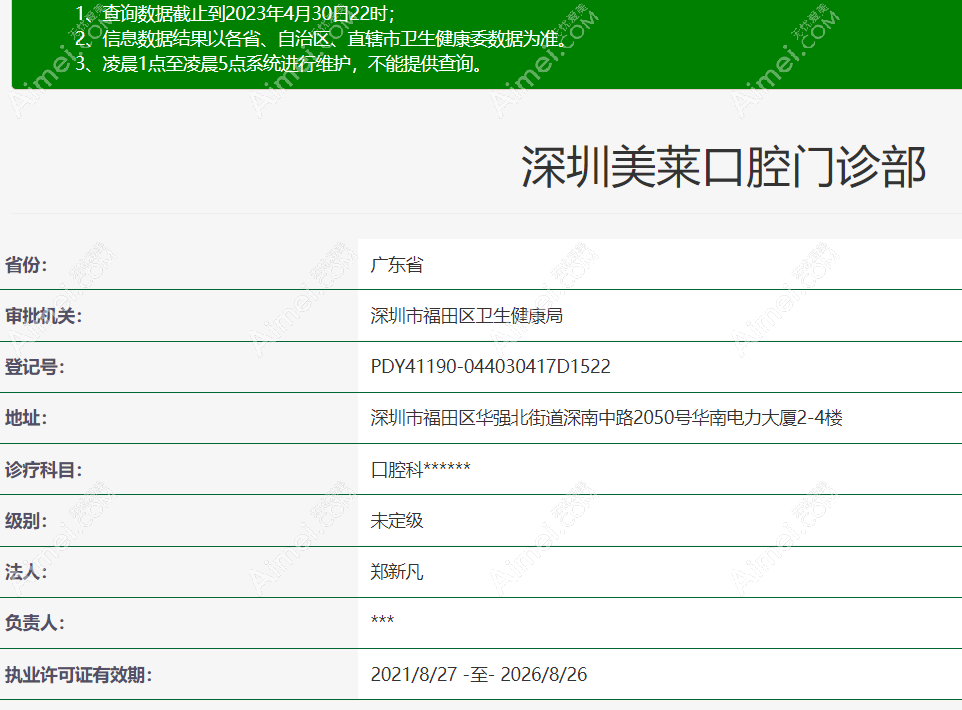Select the 执业许可证有效期 label

pyautogui.click(x=78, y=675)
